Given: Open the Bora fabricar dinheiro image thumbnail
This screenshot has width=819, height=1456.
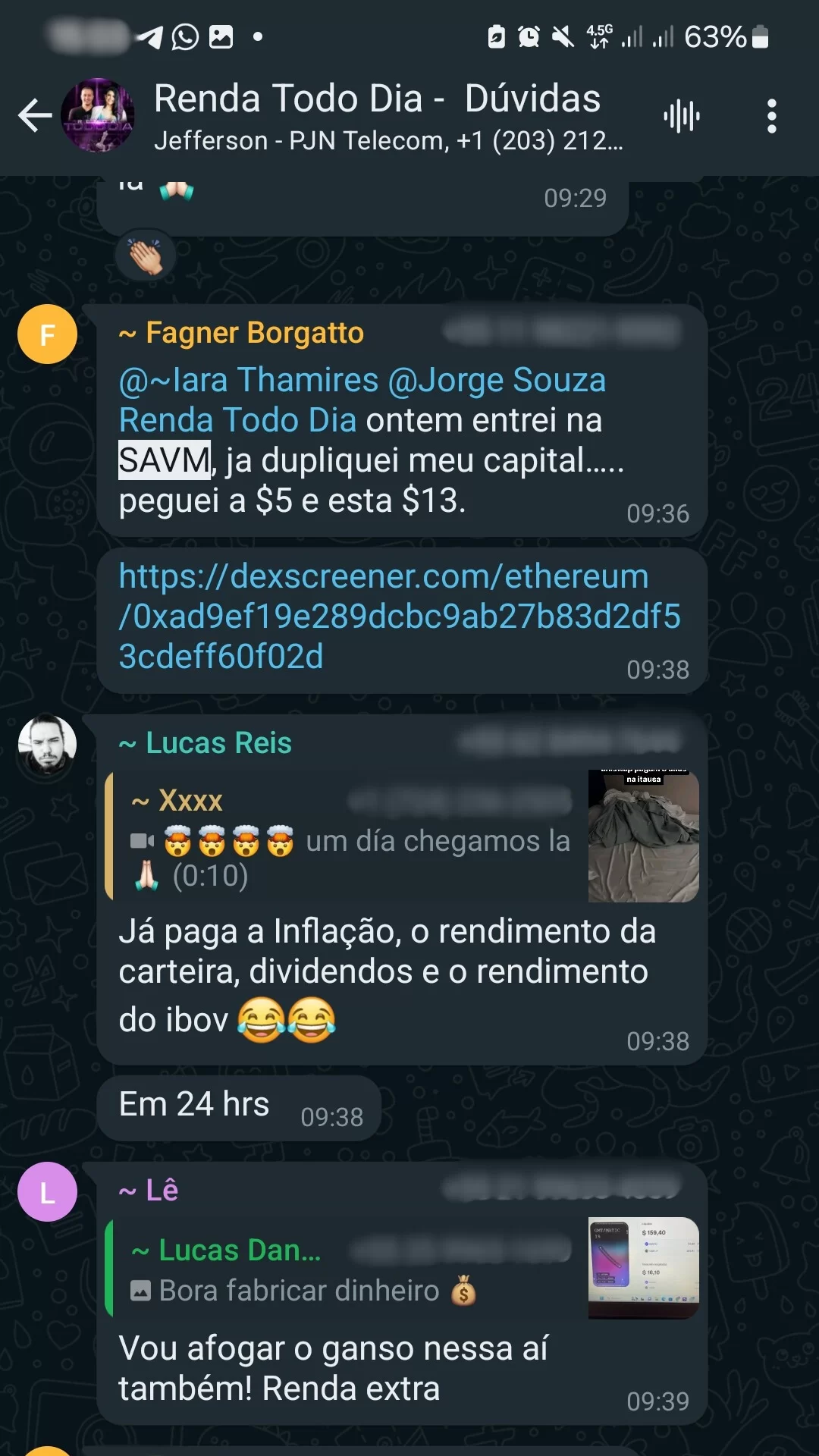Looking at the screenshot, I should click(643, 1268).
